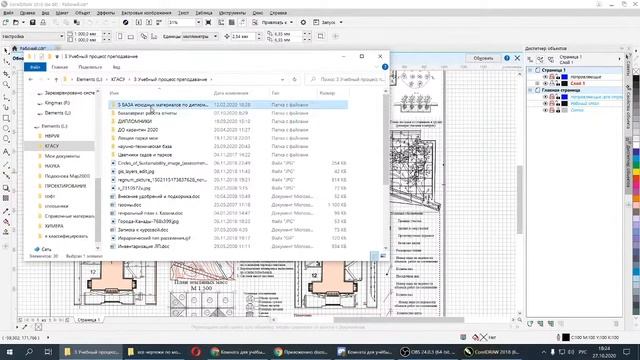Click the blue help icon in the Explorer window
Image resolution: width=640 pixels, height=360 pixels.
point(385,67)
